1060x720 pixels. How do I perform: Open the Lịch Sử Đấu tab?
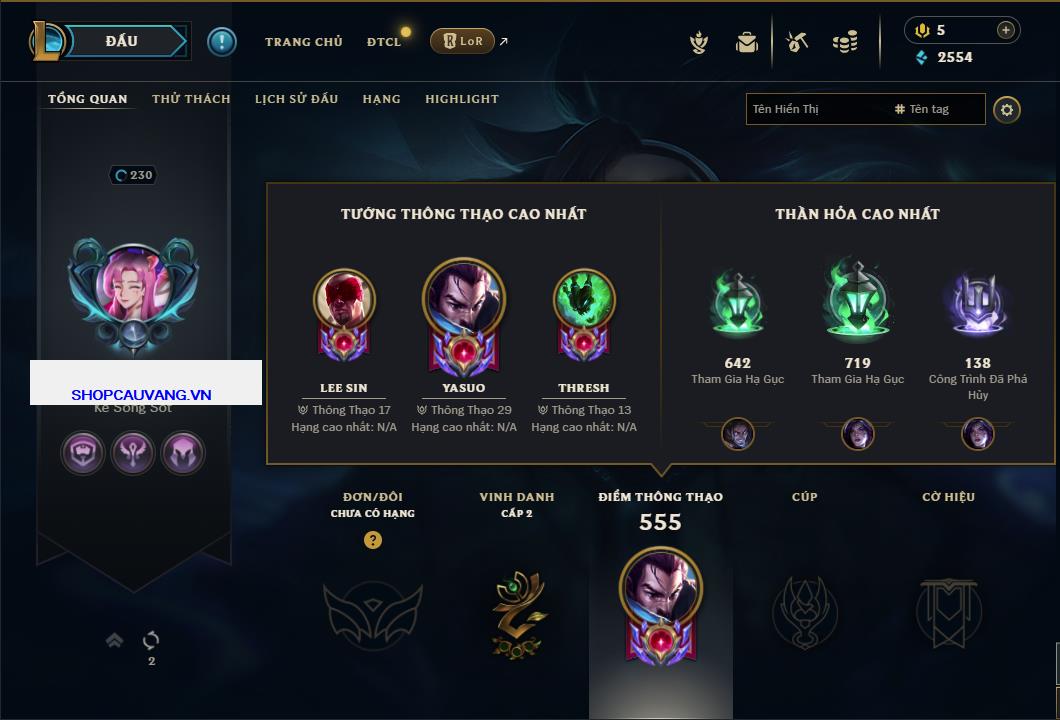tap(296, 99)
